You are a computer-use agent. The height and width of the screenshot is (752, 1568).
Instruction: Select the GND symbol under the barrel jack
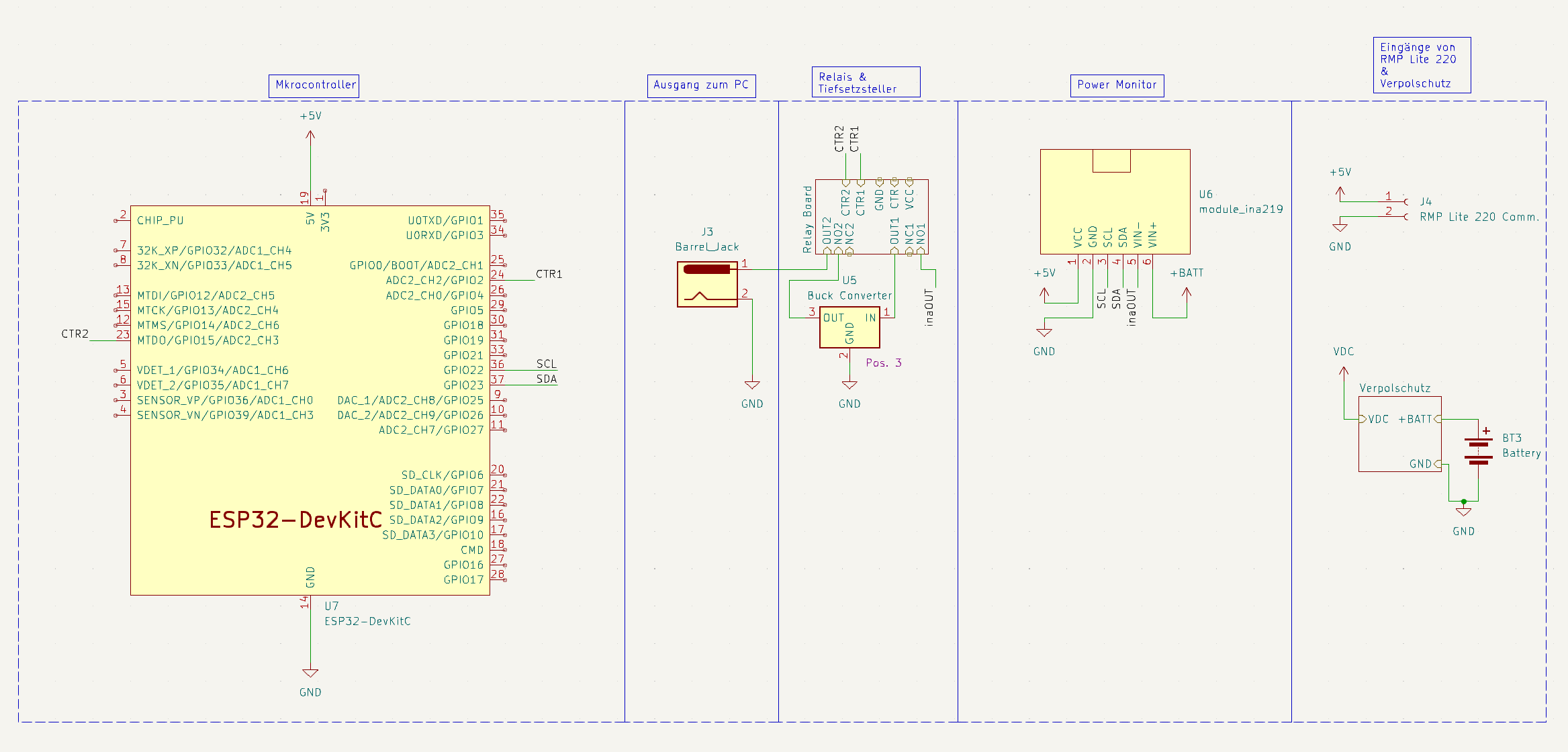coord(752,385)
